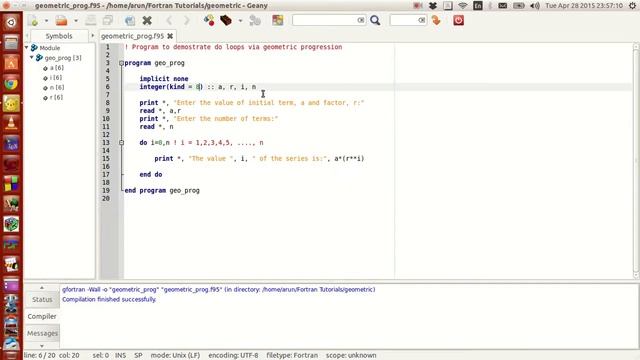
Task: Click the magnifier Find icon
Action: tap(375, 20)
